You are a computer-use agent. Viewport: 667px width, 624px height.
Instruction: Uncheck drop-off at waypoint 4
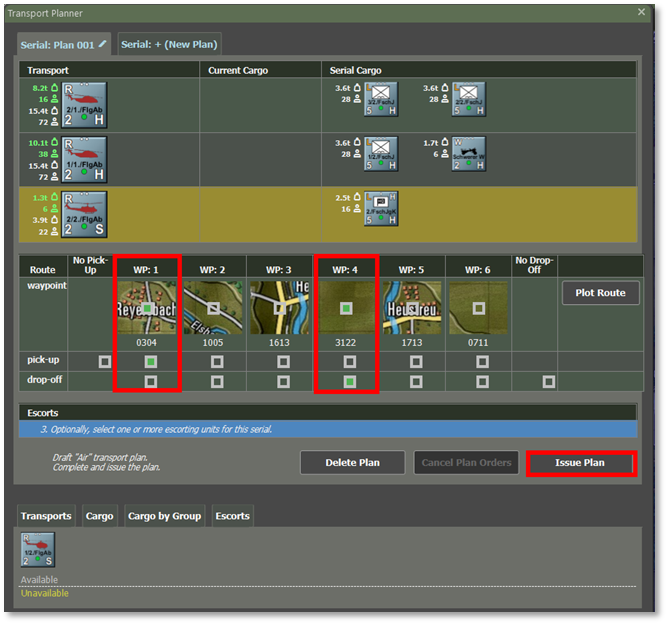(349, 381)
